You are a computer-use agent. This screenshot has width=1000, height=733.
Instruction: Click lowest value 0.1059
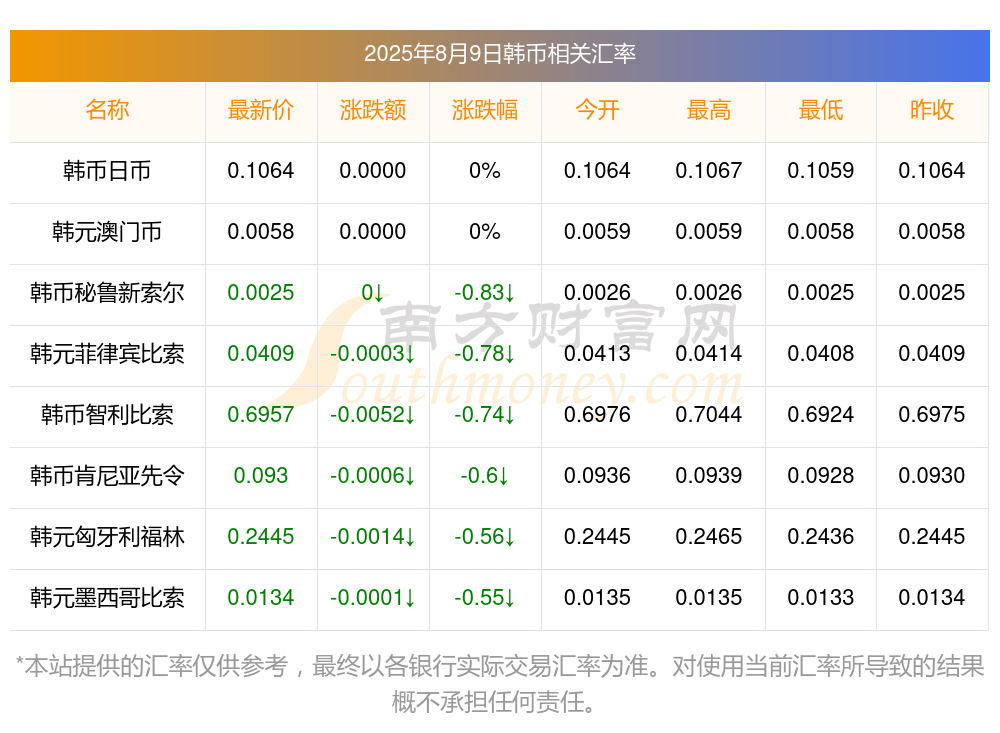click(x=821, y=171)
